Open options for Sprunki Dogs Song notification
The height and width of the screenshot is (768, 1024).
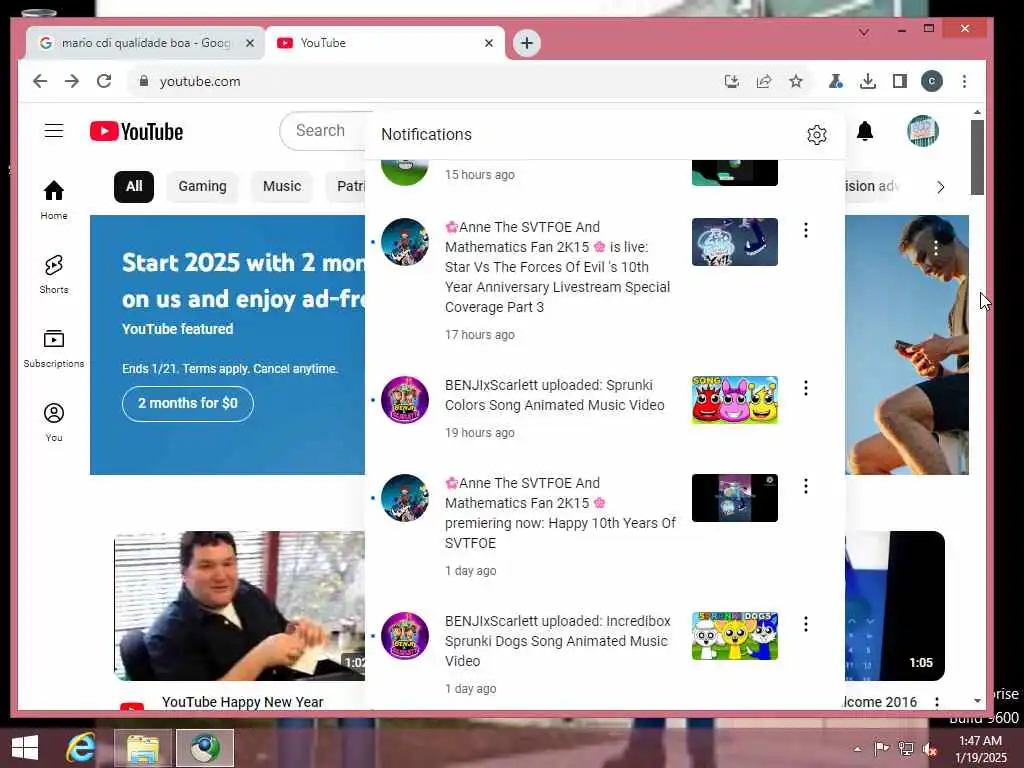click(x=806, y=624)
